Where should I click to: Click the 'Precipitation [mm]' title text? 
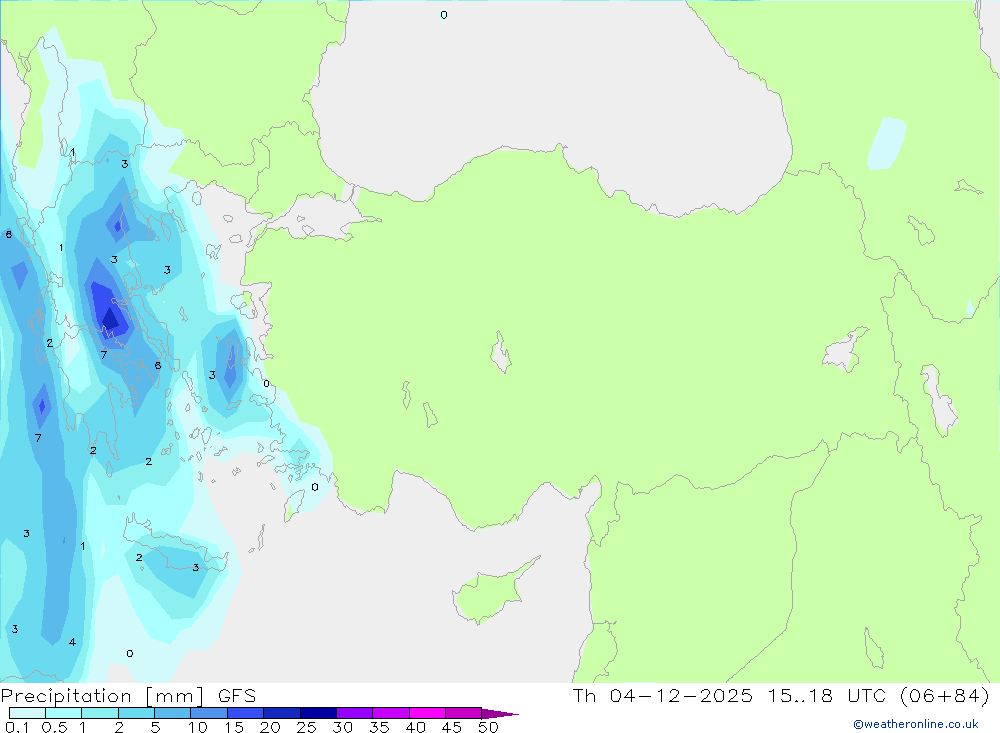(102, 696)
